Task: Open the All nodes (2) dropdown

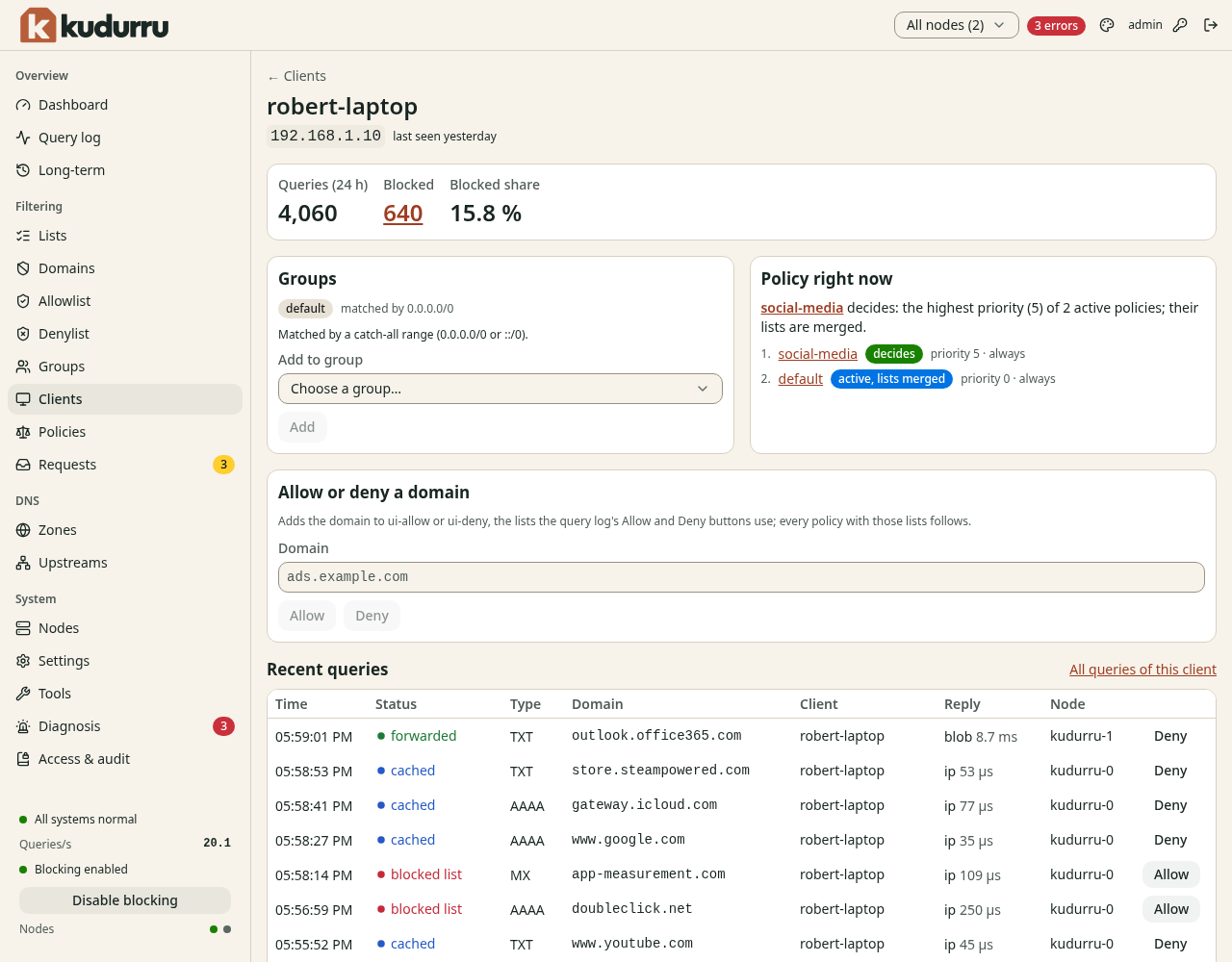Action: 957,25
